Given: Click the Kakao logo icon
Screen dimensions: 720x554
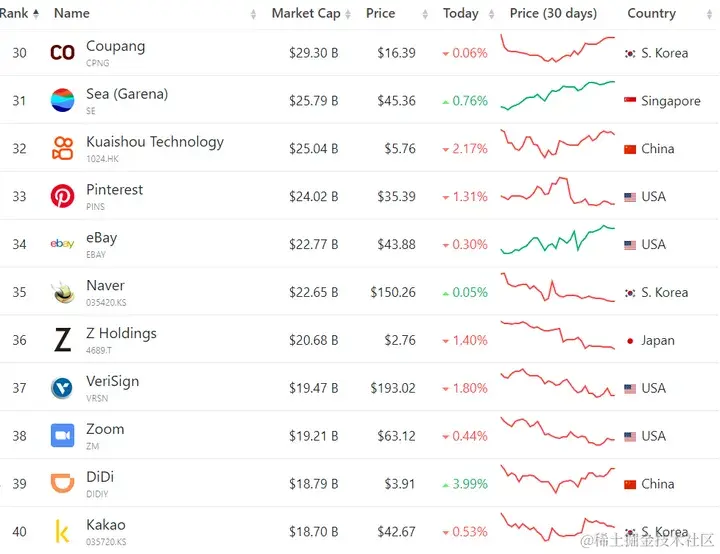Looking at the screenshot, I should [62, 532].
